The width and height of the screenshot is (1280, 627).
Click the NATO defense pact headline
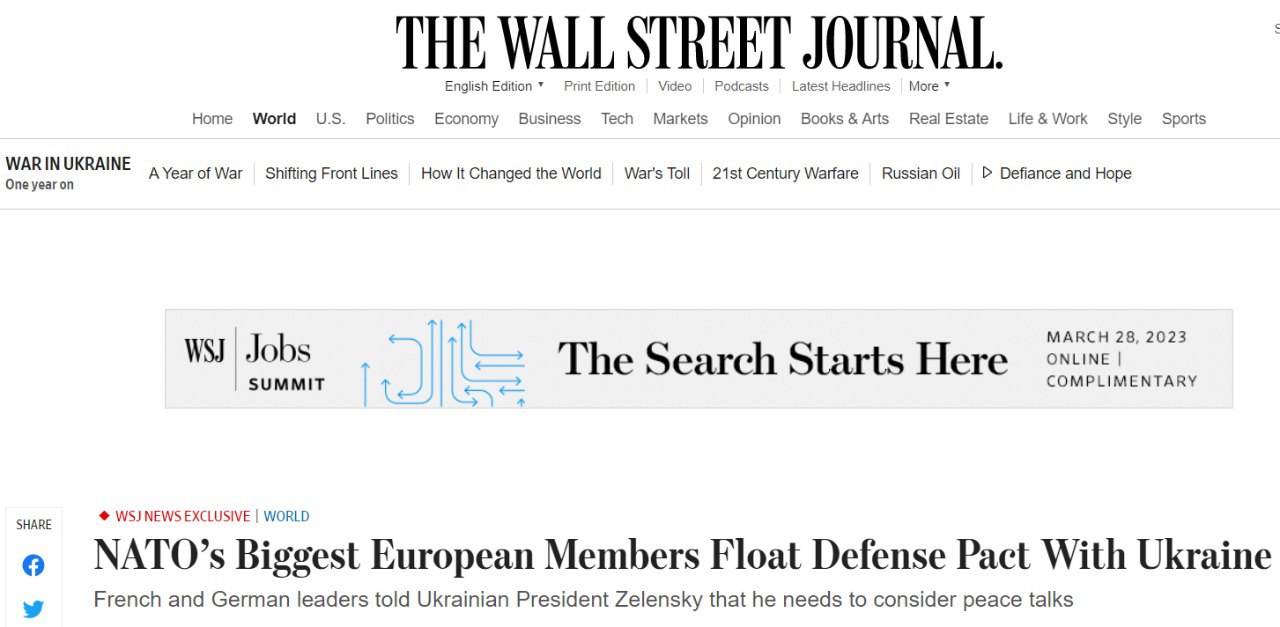(x=682, y=556)
